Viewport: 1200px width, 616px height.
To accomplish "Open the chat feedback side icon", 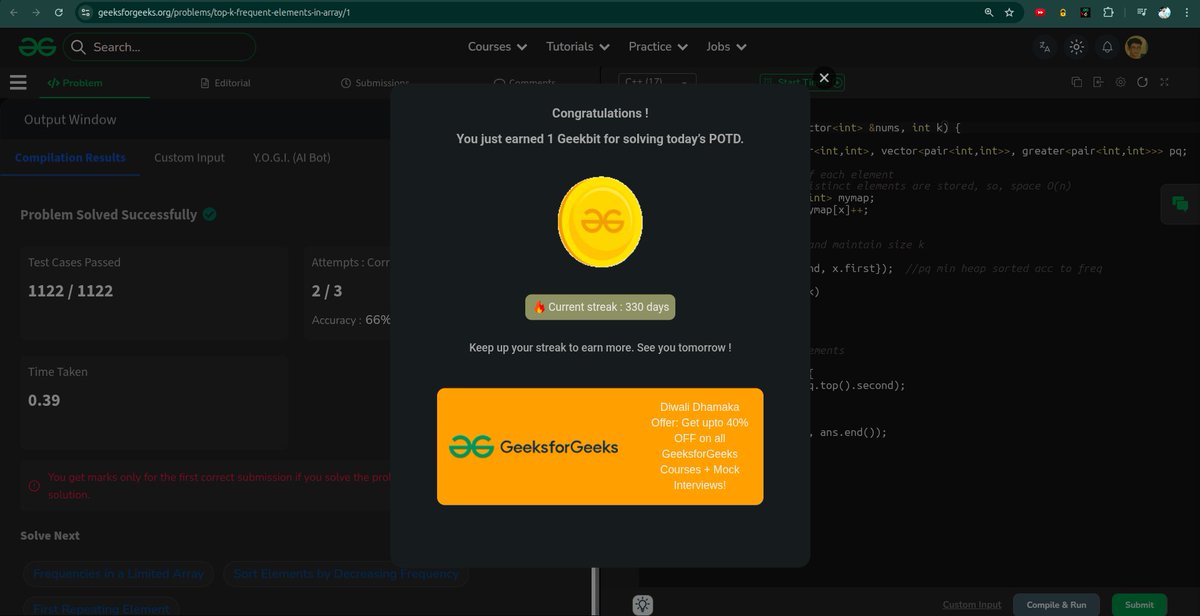I will (1180, 204).
